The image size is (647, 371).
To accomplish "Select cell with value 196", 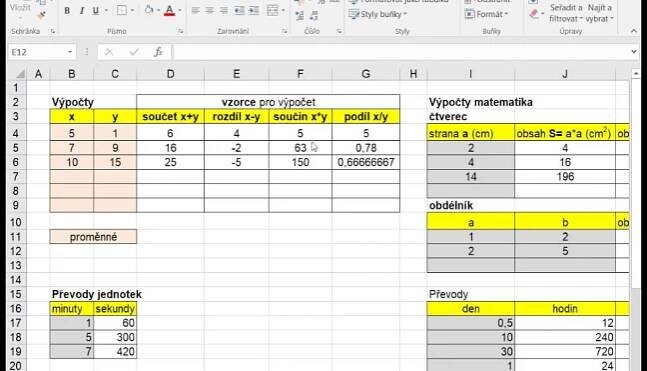I will 565,177.
